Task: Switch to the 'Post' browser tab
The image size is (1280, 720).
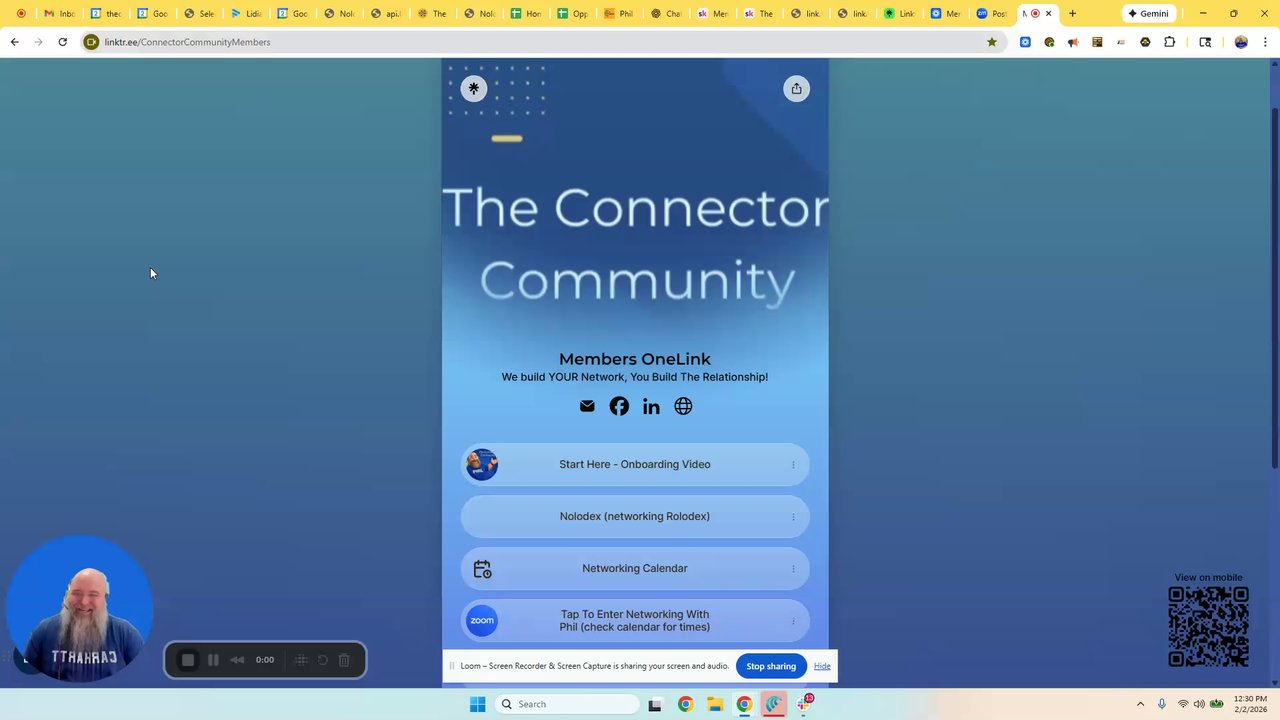Action: point(992,14)
